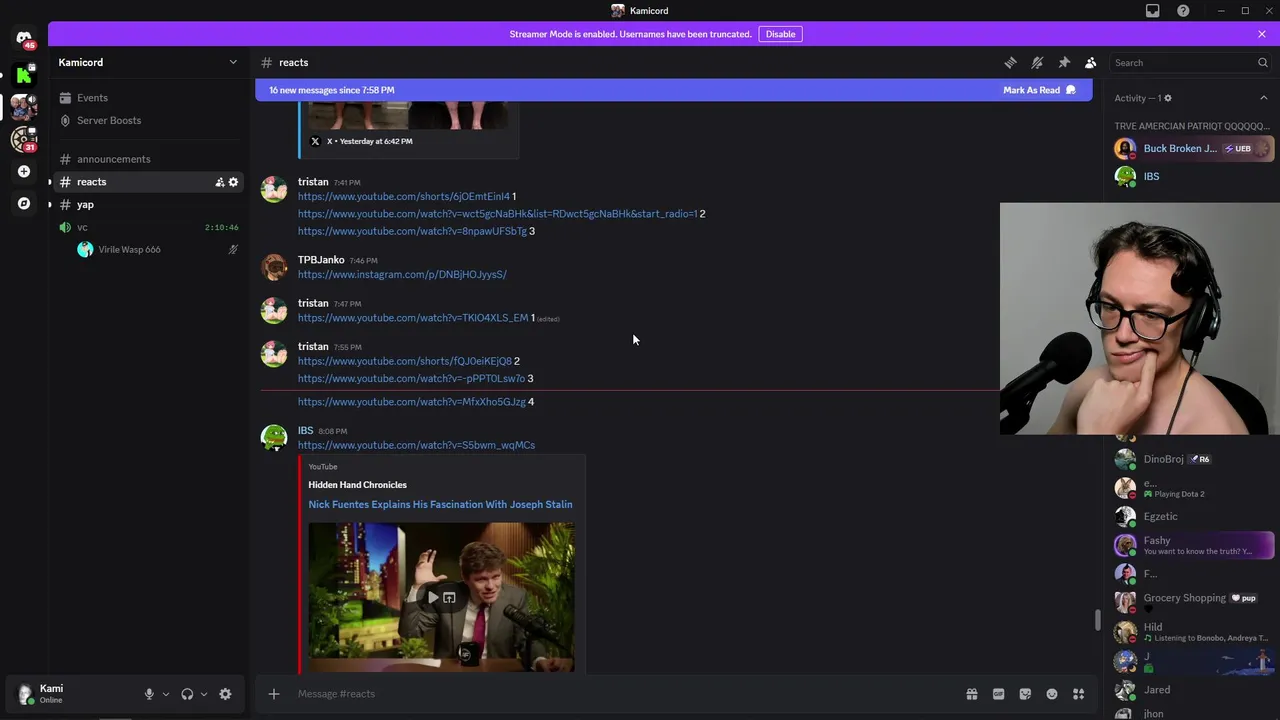This screenshot has height=720, width=1280.
Task: Open Buck Broken J member profile
Action: point(1193,148)
